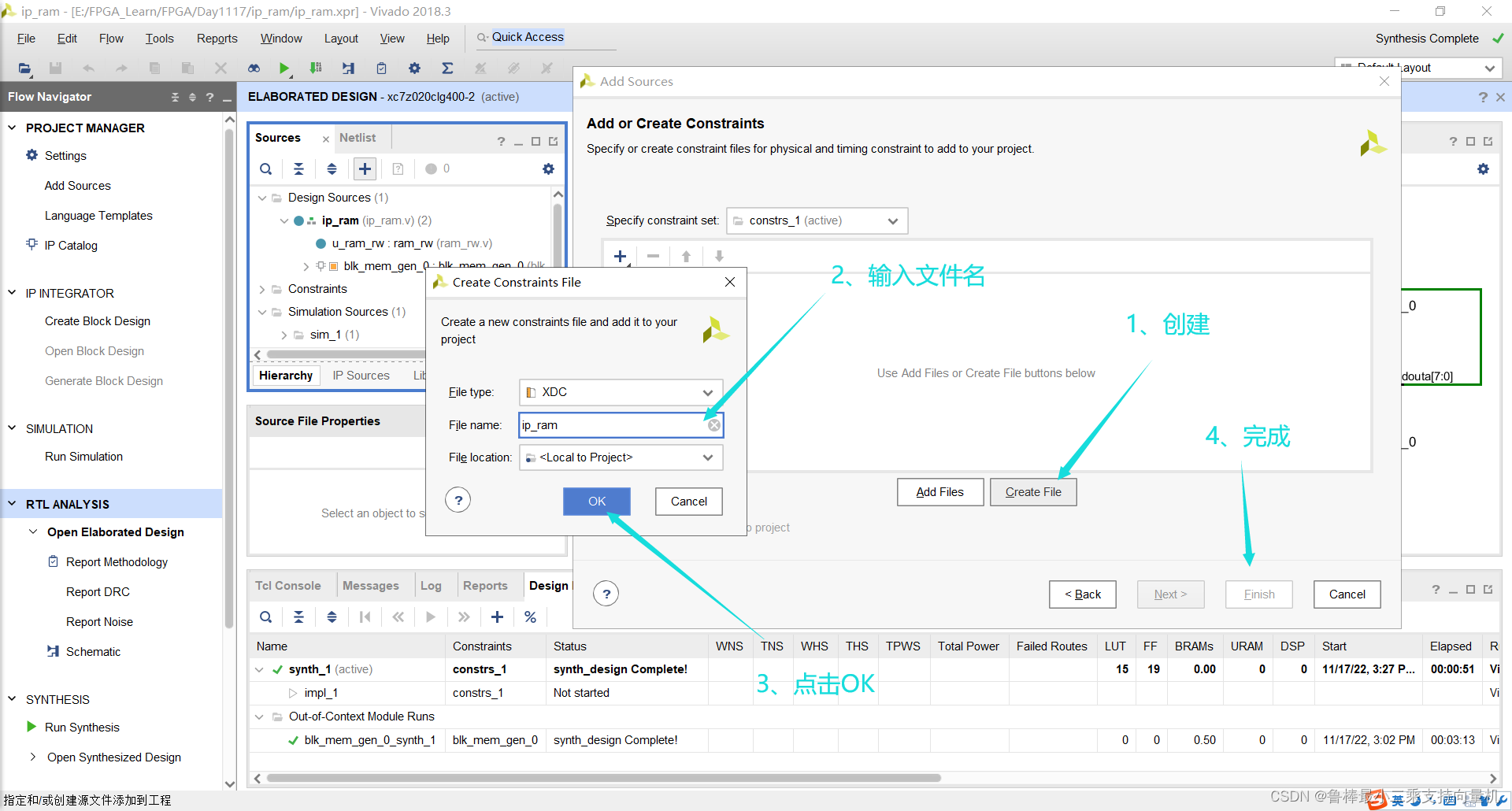This screenshot has height=811, width=1512.
Task: Click Generate Bitstream icon in toolbar
Action: pos(316,69)
